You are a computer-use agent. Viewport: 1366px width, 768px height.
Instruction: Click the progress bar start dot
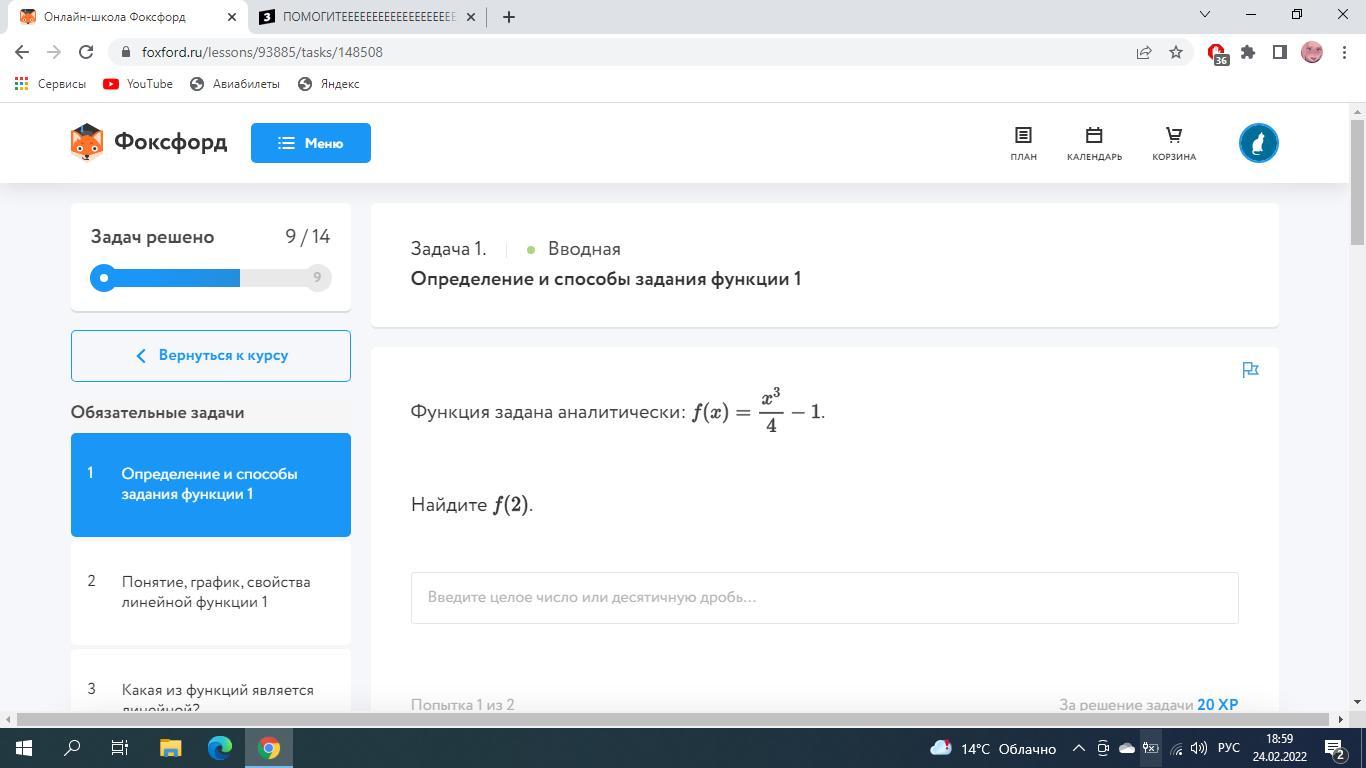coord(104,278)
